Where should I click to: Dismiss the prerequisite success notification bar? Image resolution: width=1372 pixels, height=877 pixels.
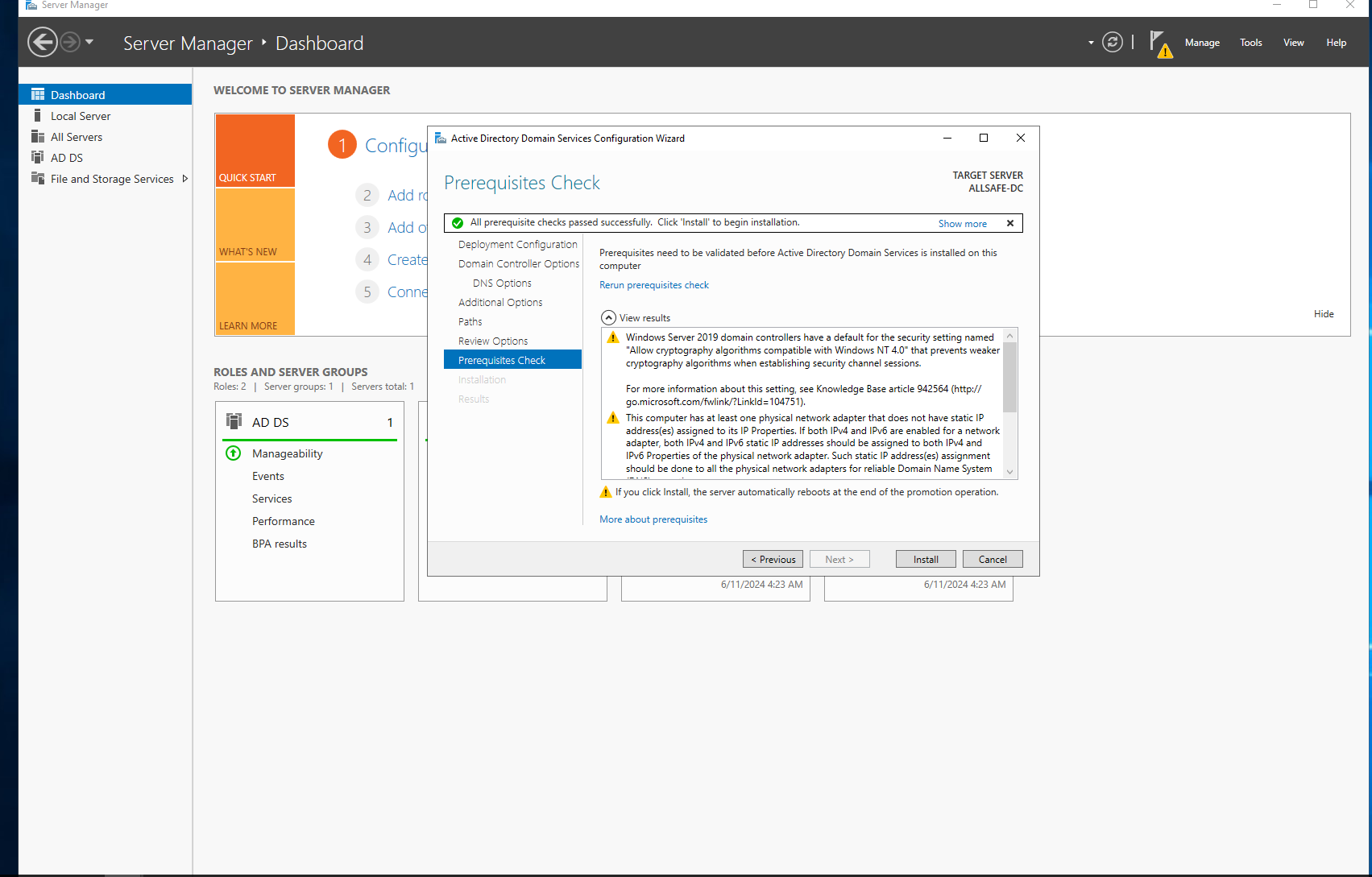click(1010, 223)
